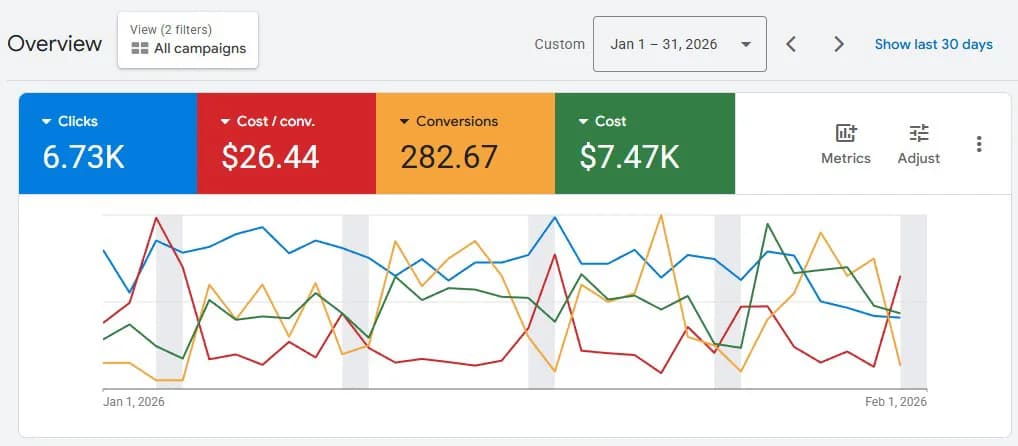Open the Metrics chart icon

click(846, 133)
